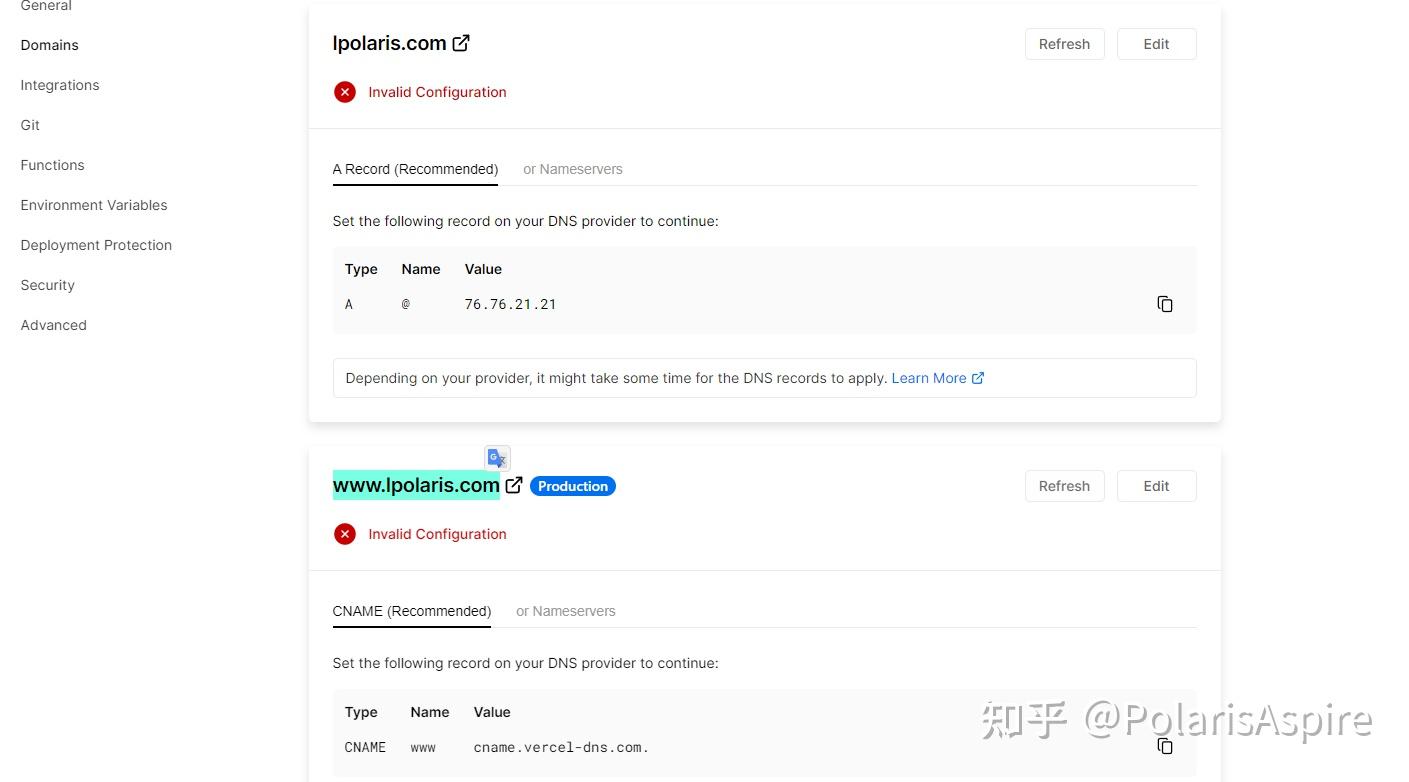The height and width of the screenshot is (782, 1409).
Task: Switch www.lpolaris.com to the Nameservers tab
Action: [x=566, y=611]
